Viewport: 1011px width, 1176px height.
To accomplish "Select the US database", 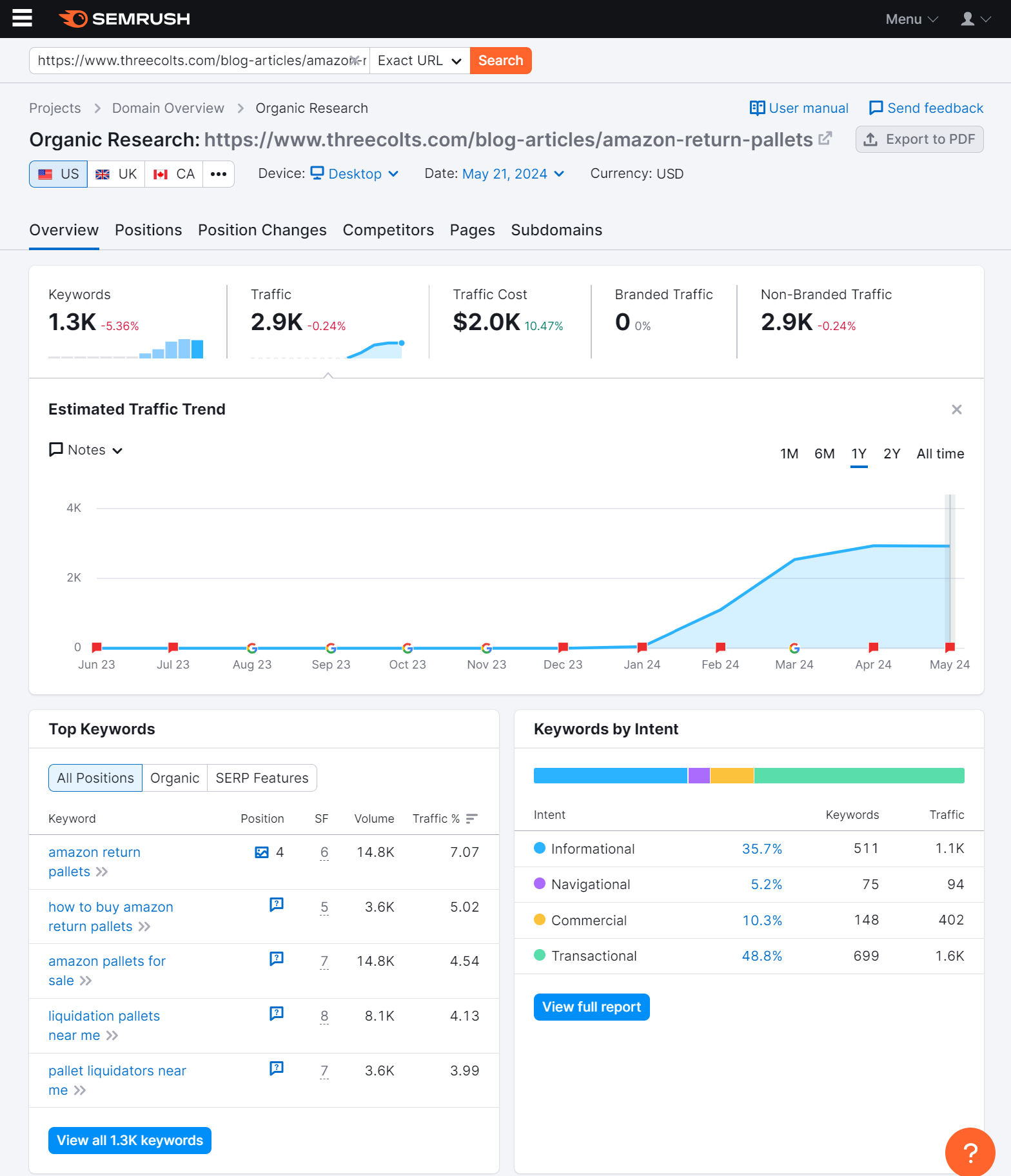I will (59, 174).
